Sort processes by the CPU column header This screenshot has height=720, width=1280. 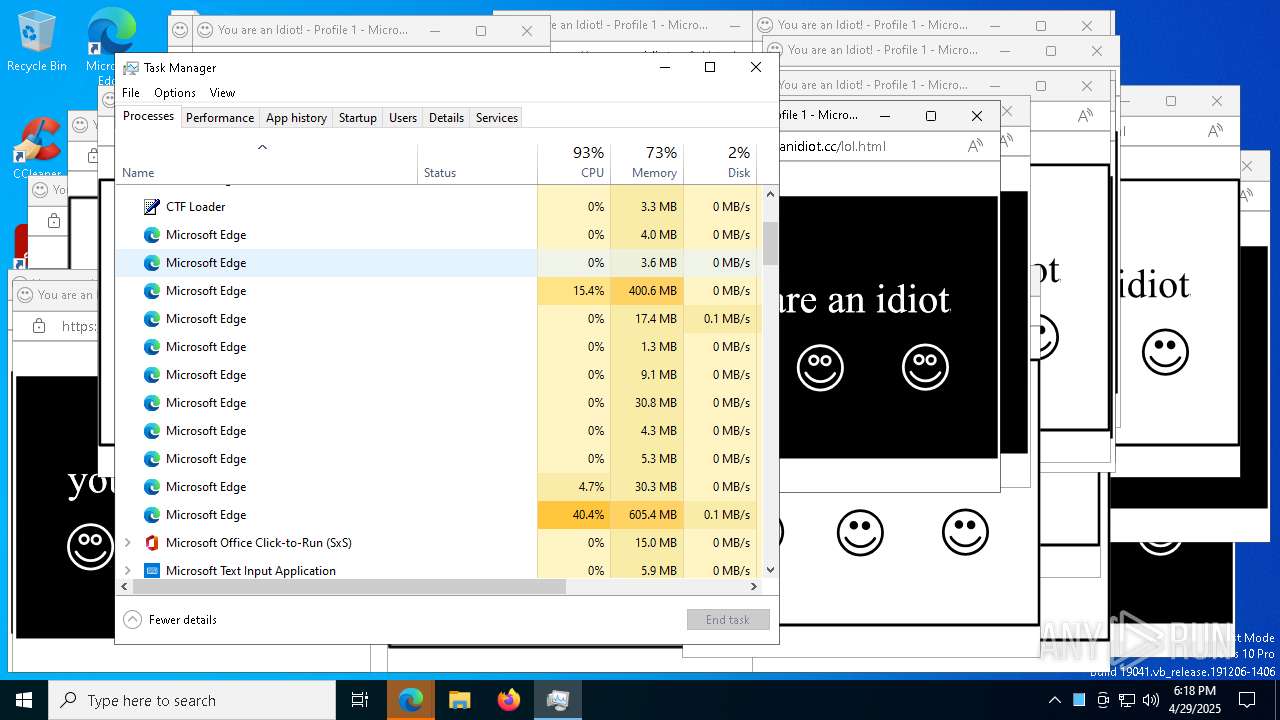[x=574, y=163]
